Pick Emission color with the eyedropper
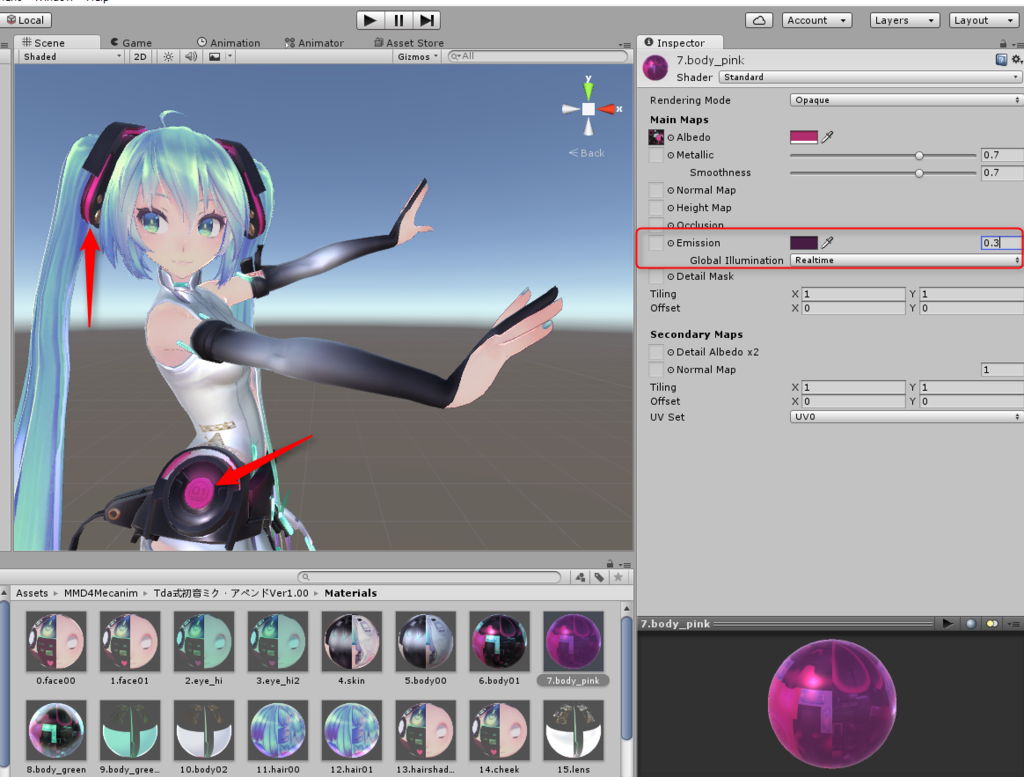 point(827,243)
